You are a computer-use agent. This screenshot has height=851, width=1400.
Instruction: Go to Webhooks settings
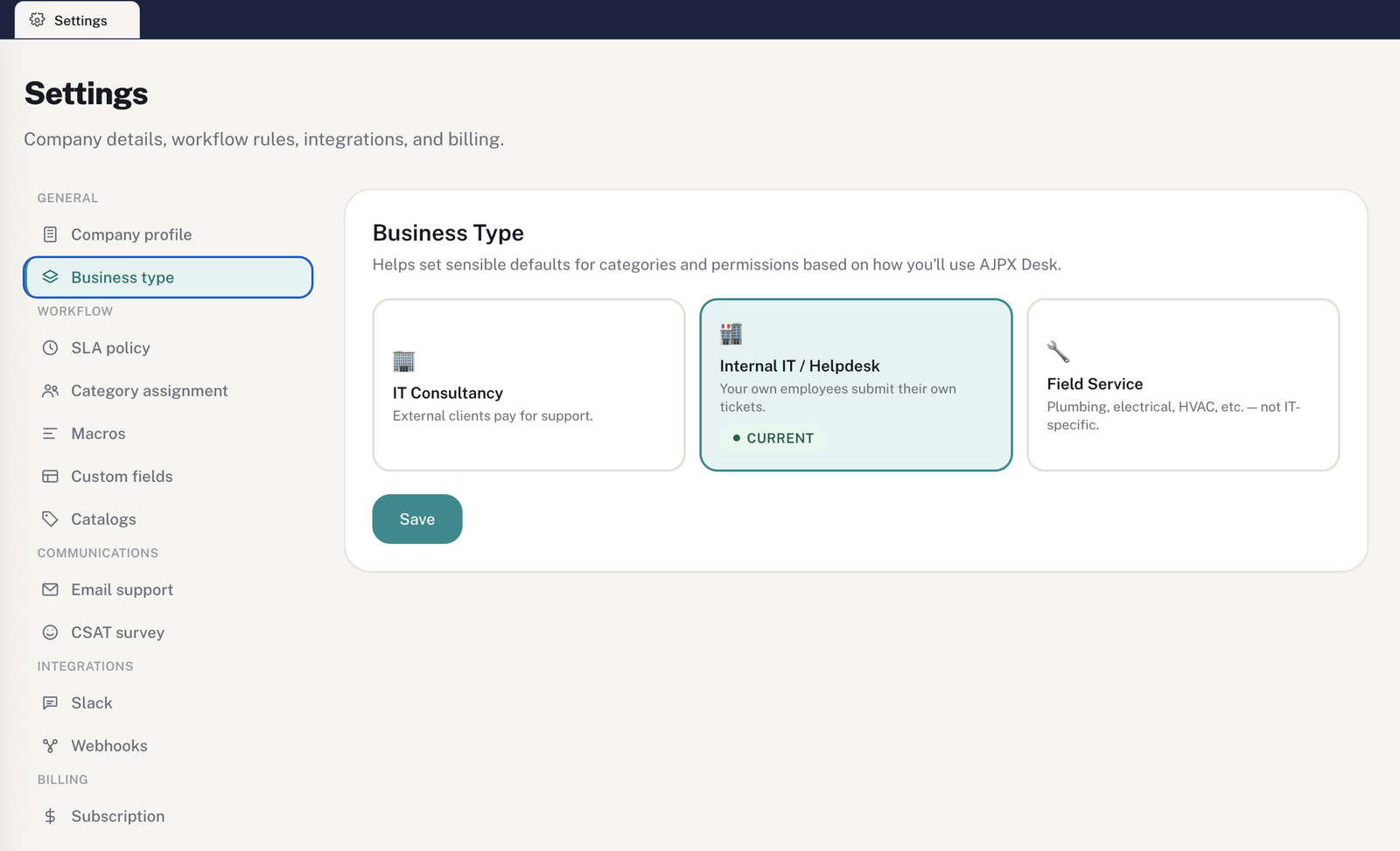[x=168, y=746]
